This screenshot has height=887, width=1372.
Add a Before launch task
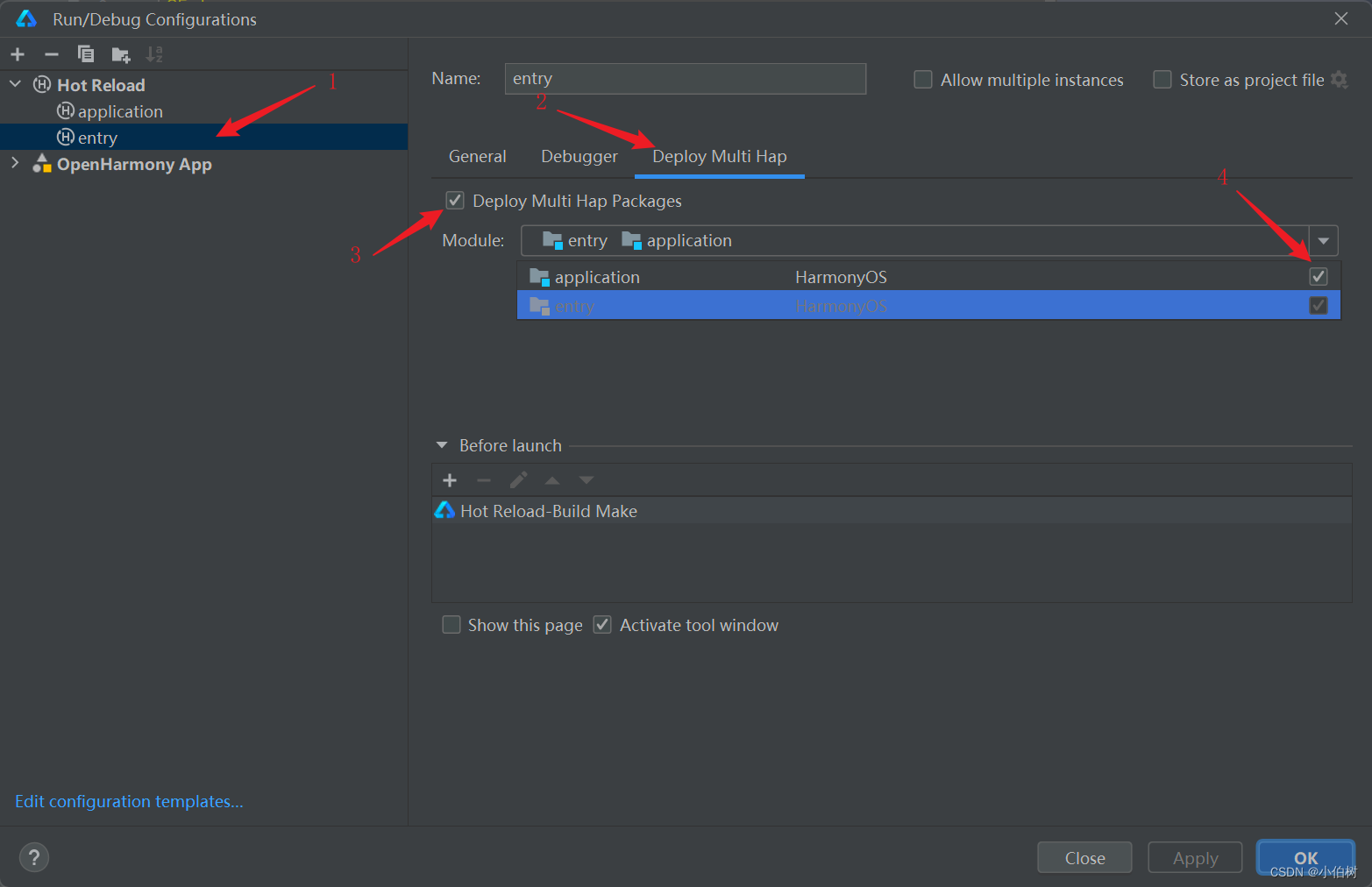(x=450, y=480)
